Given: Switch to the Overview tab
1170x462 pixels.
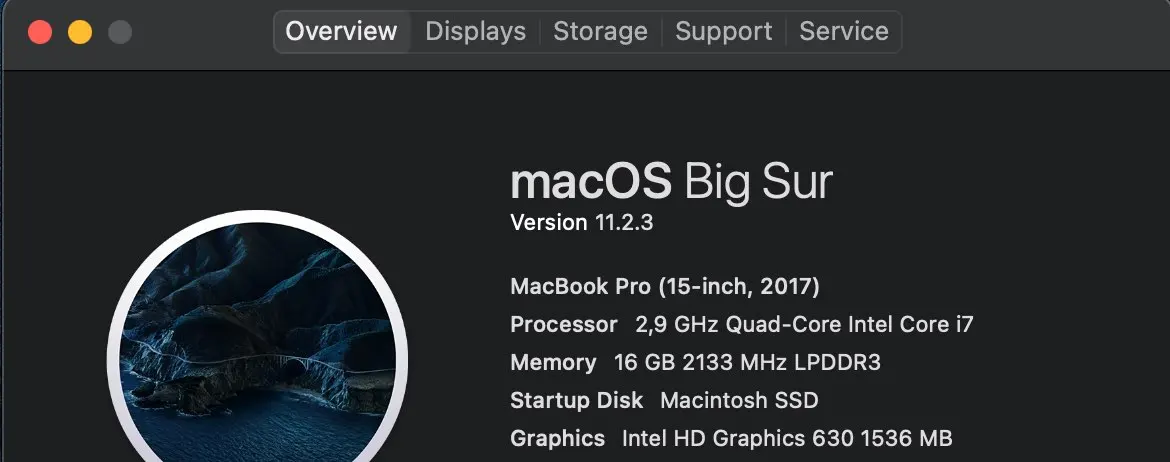Looking at the screenshot, I should tap(341, 32).
